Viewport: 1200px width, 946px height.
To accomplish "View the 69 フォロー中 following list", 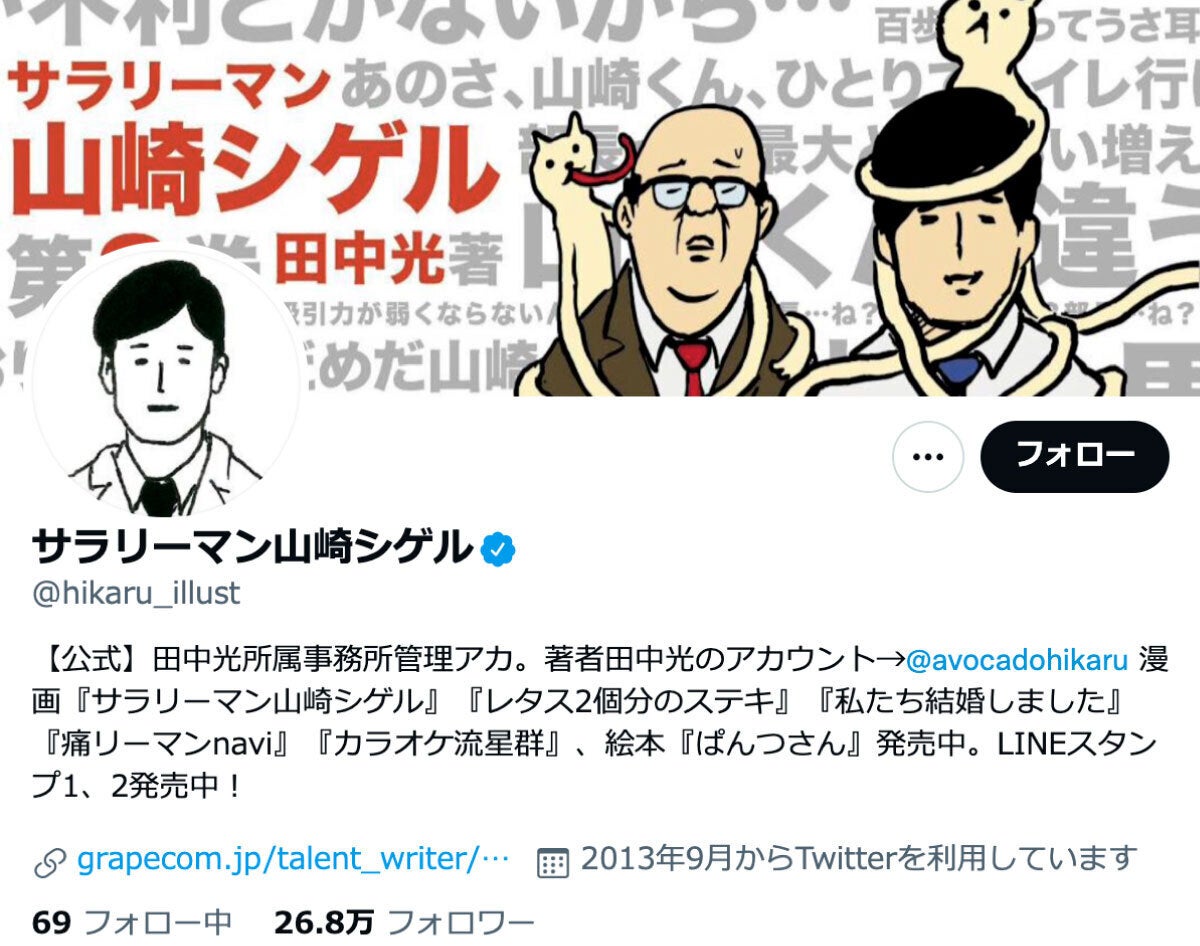I will (x=132, y=922).
